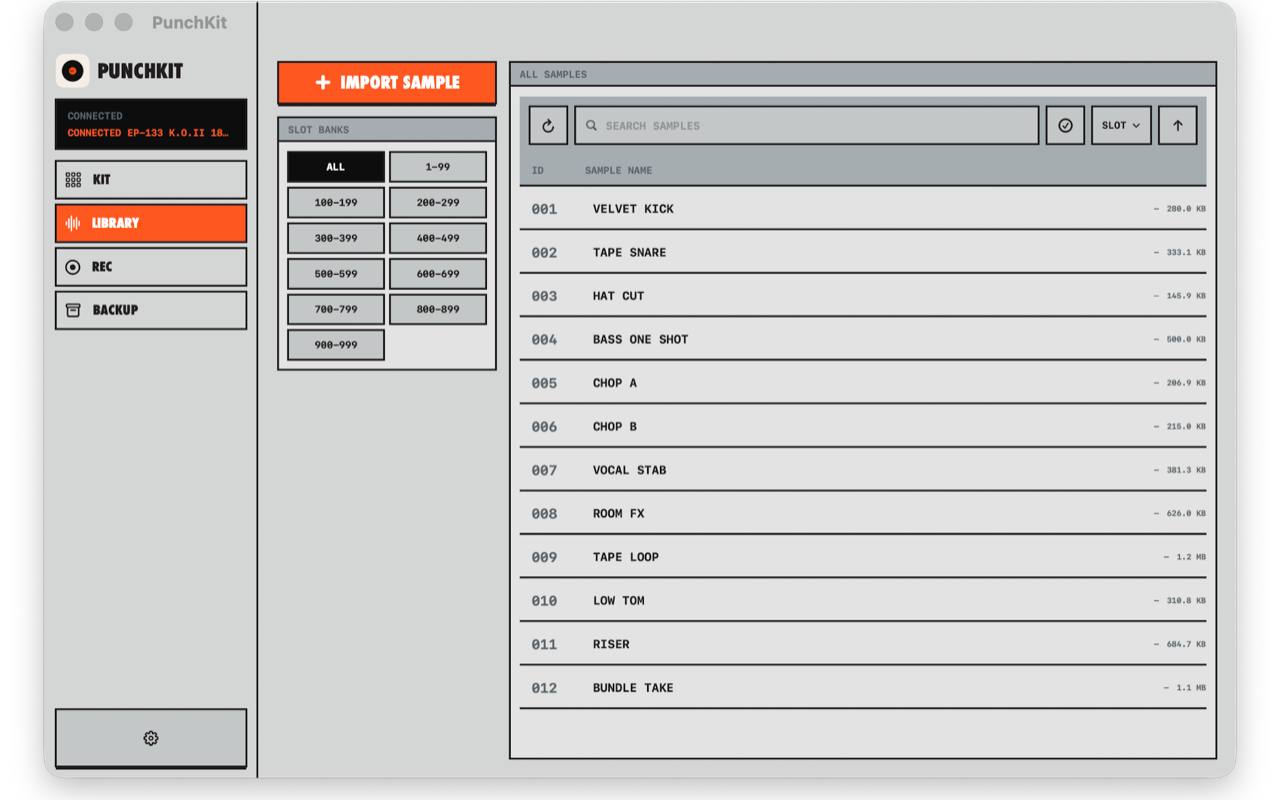Select slot bank 100-199

[336, 203]
